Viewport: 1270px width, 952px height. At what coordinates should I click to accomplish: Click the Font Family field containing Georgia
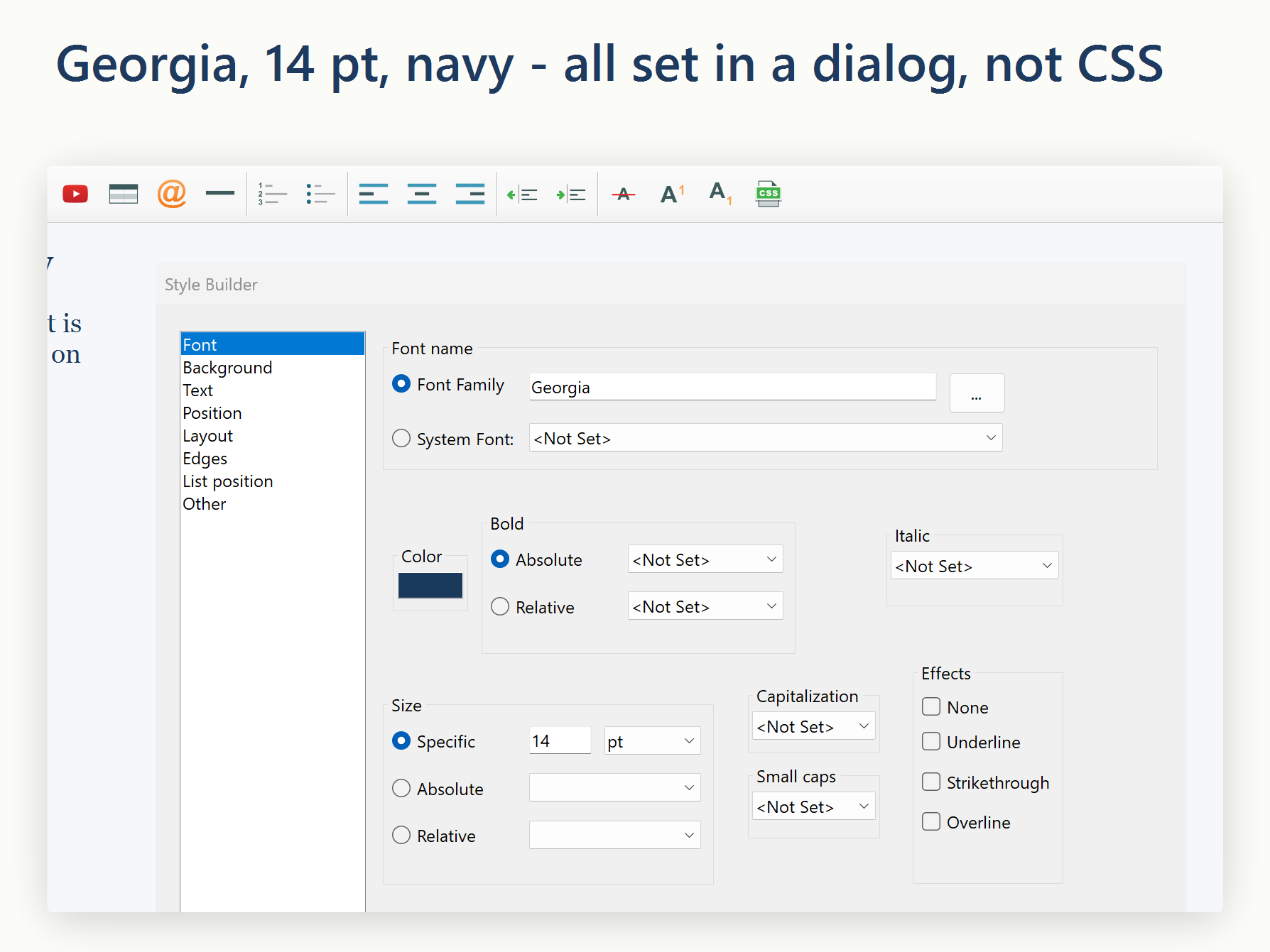click(x=732, y=387)
